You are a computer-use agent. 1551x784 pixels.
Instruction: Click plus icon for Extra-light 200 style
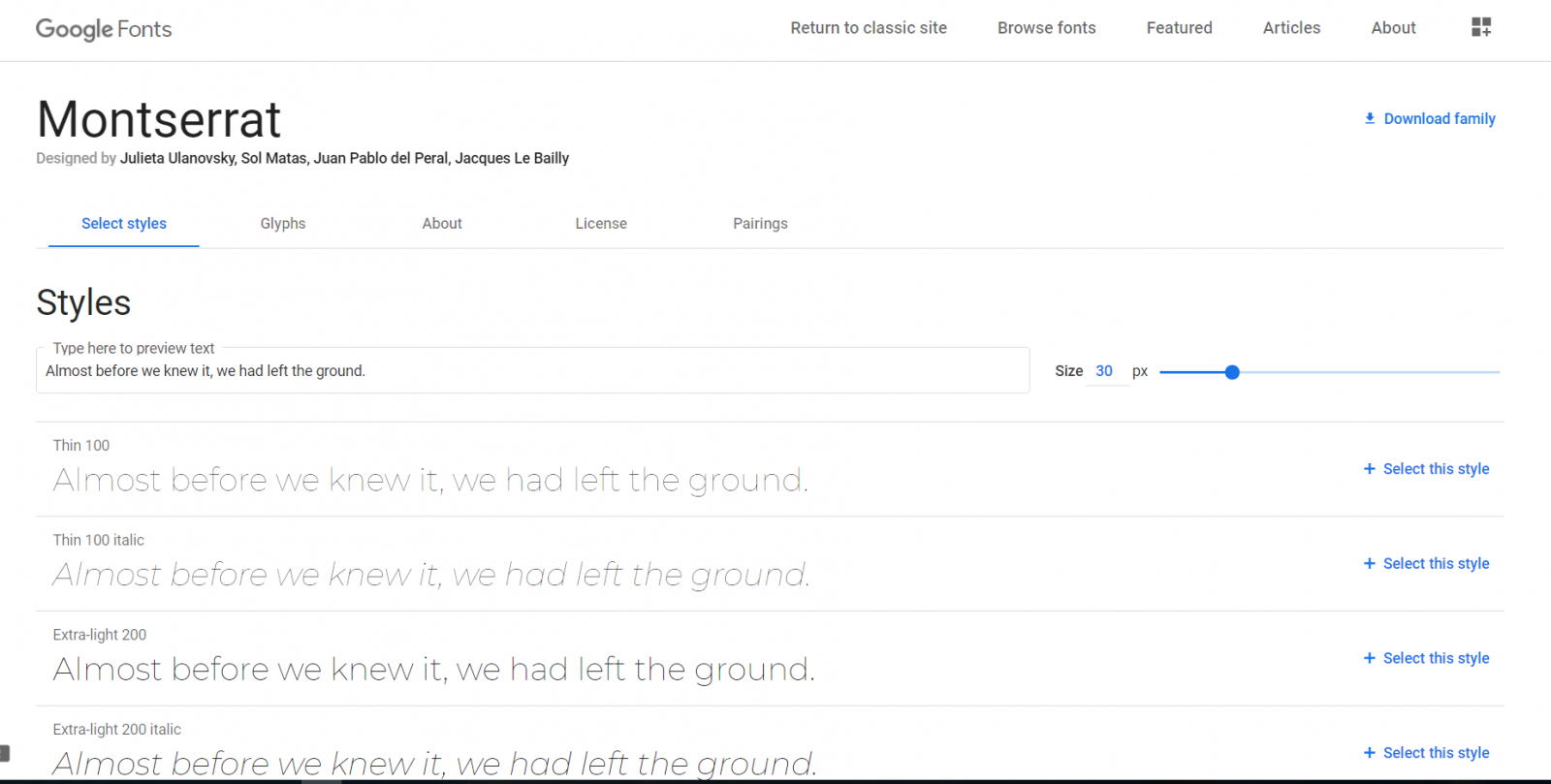pos(1369,658)
